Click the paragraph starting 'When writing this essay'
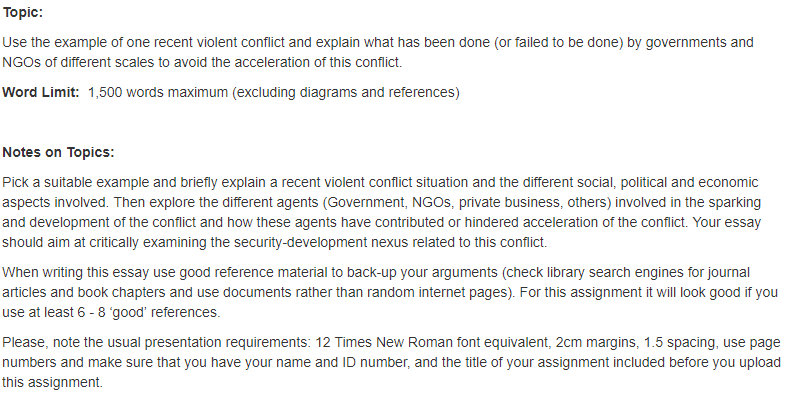 pyautogui.click(x=390, y=293)
